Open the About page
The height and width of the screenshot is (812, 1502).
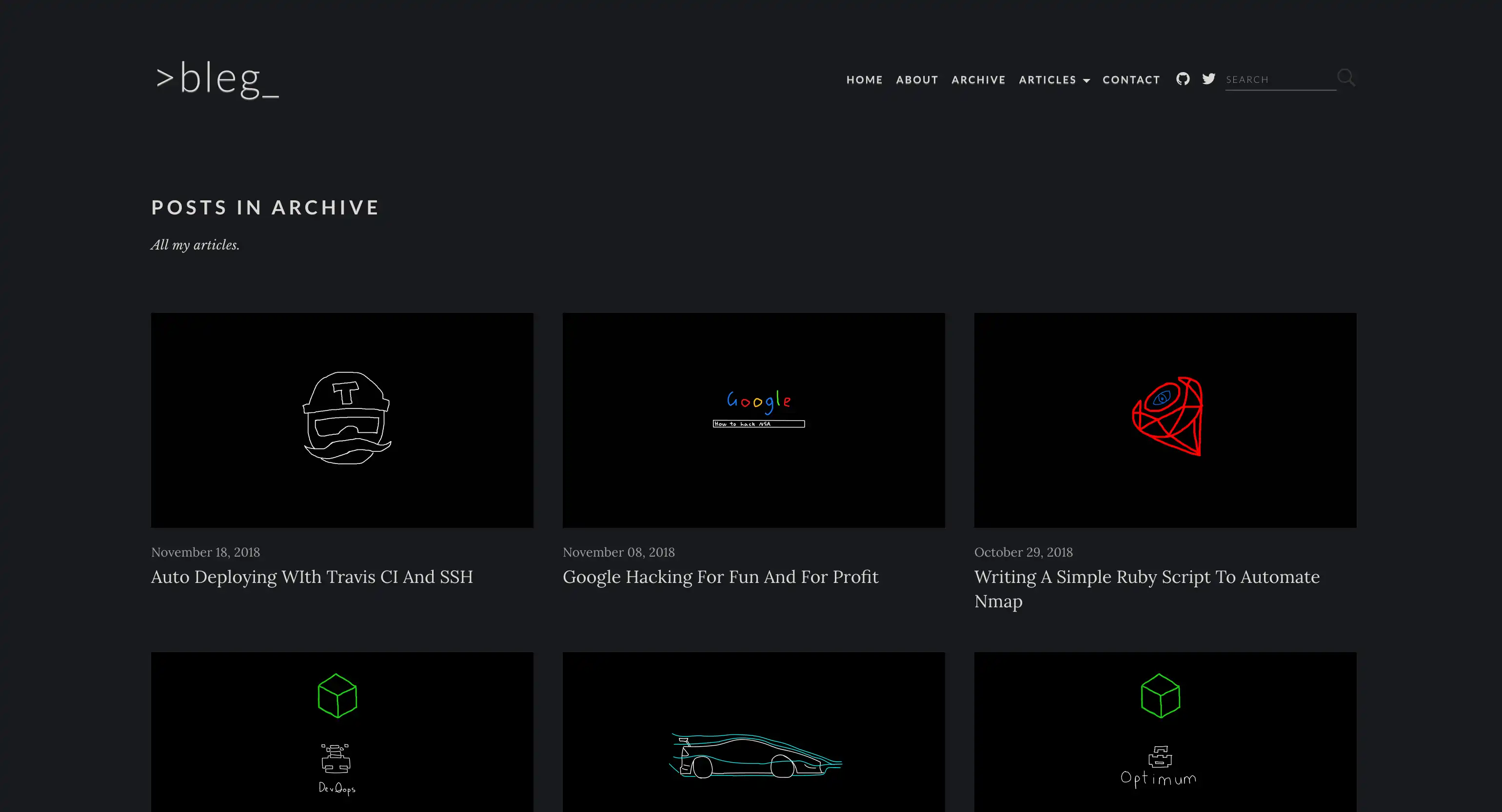[917, 80]
